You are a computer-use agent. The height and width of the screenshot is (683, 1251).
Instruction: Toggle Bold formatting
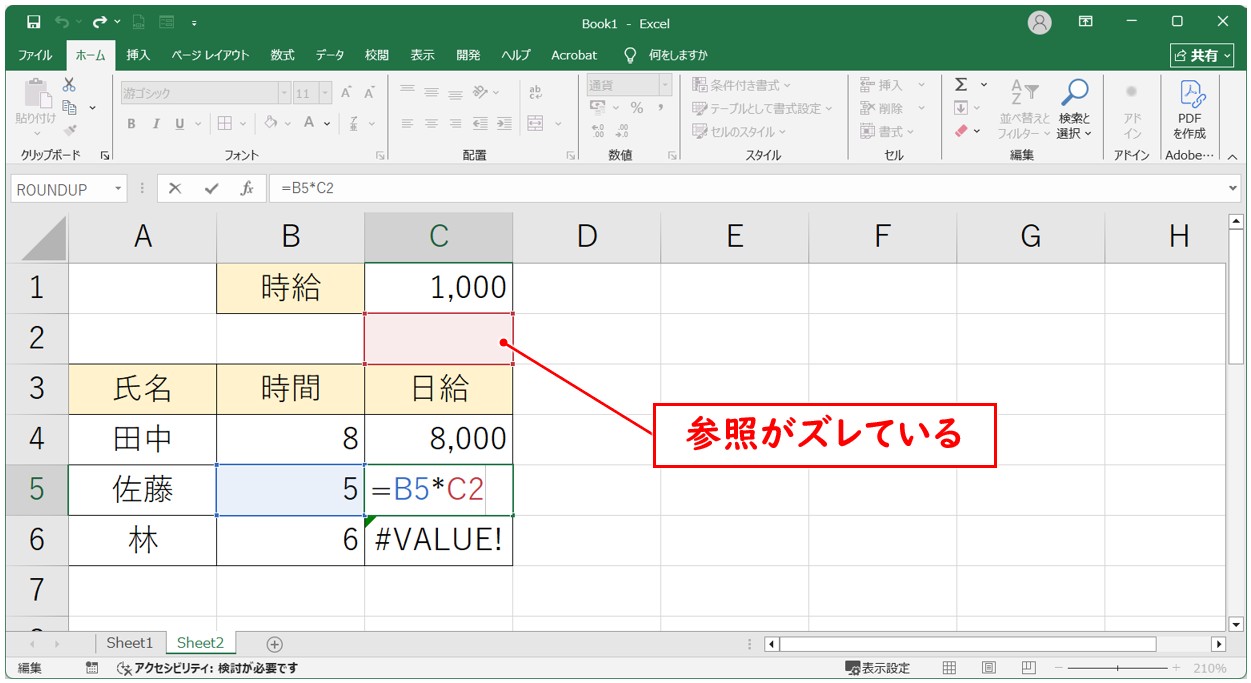[x=131, y=123]
